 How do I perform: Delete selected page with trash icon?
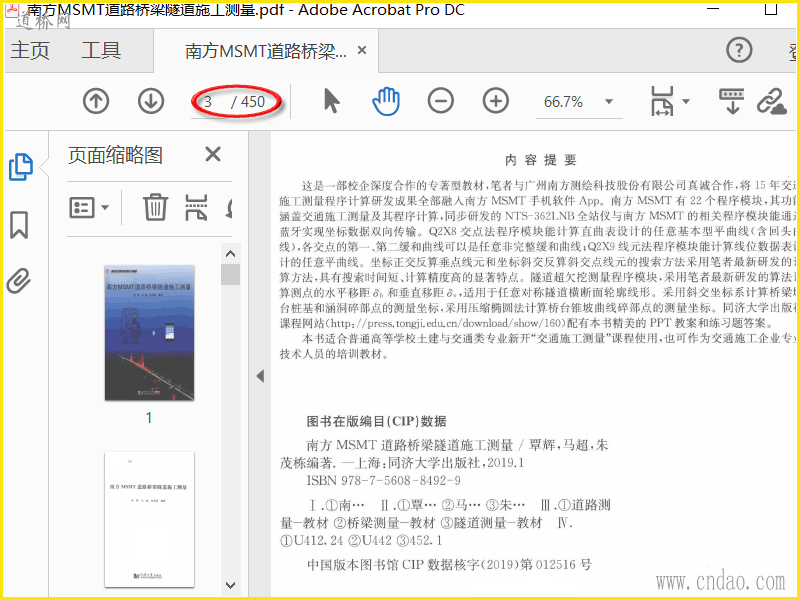point(155,207)
